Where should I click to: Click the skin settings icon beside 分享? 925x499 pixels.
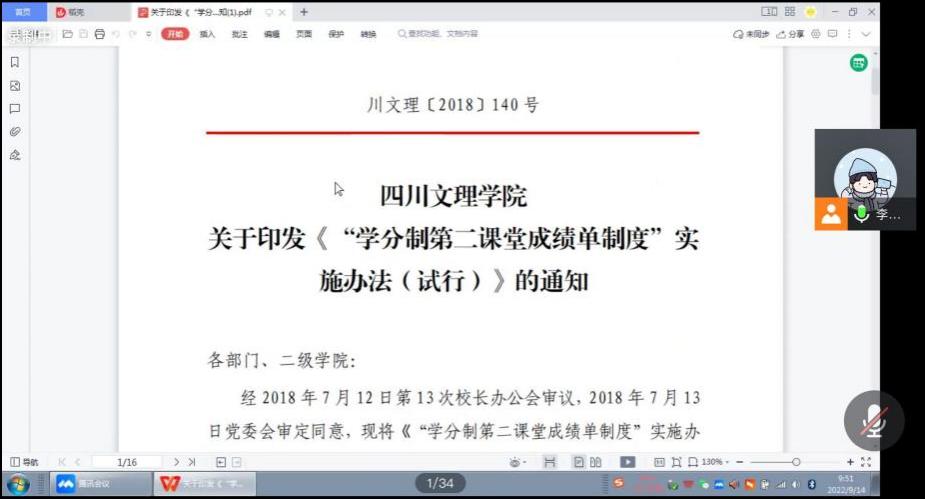[816, 34]
